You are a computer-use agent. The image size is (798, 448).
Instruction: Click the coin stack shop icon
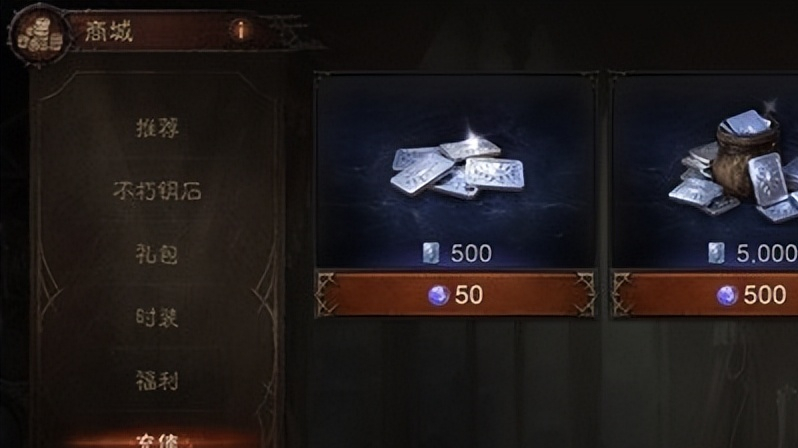(x=39, y=35)
